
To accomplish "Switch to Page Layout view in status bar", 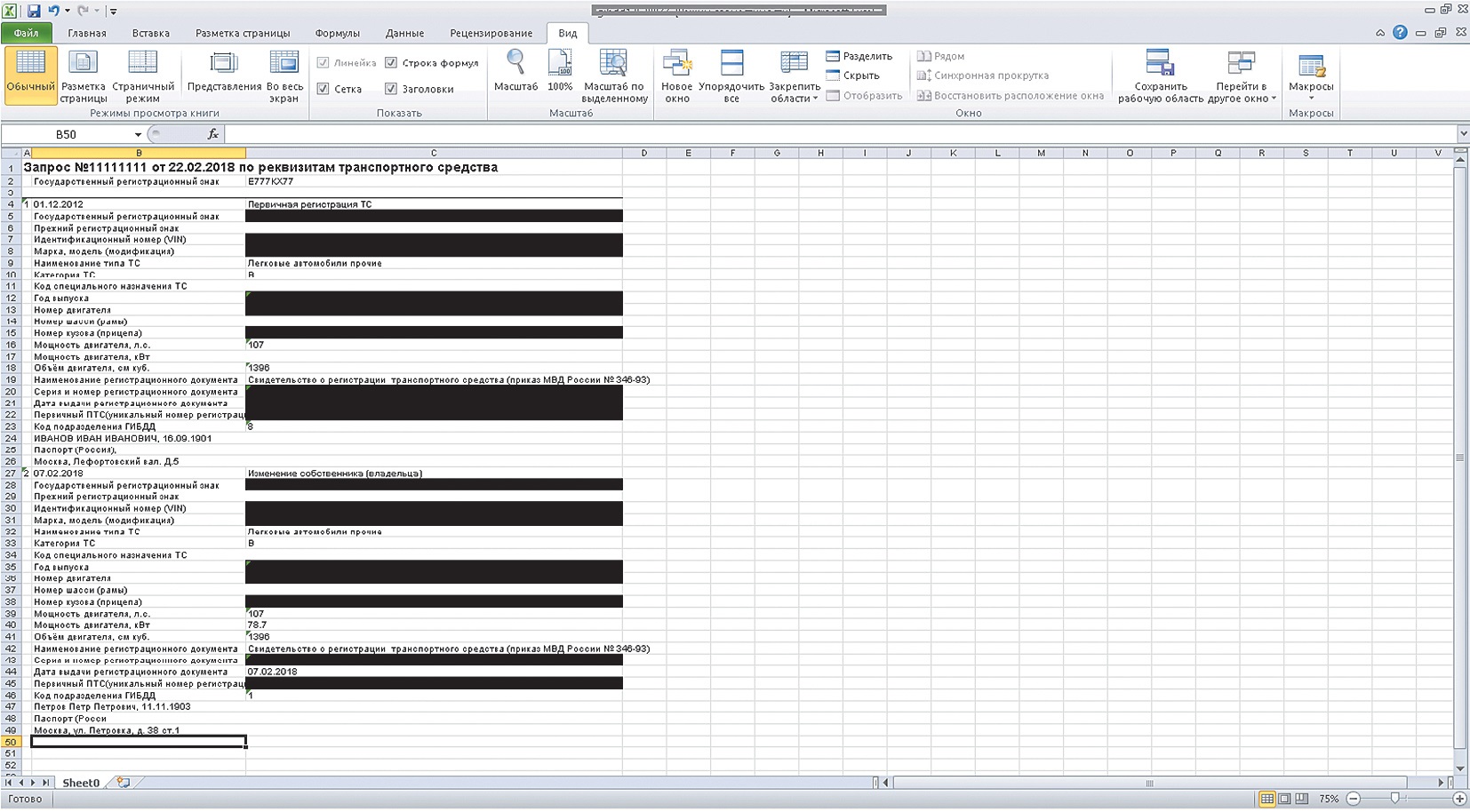I will (x=1284, y=799).
